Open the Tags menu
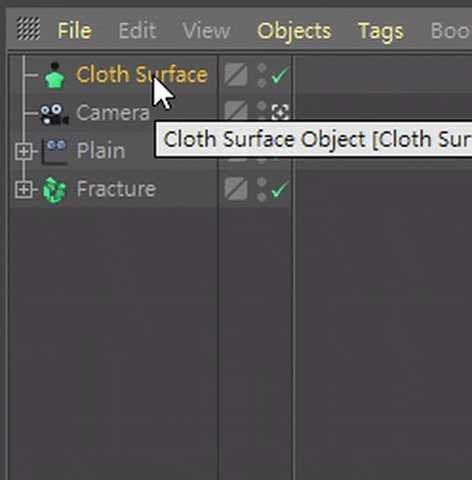Screen dimensions: 472x480 pyautogui.click(x=381, y=32)
